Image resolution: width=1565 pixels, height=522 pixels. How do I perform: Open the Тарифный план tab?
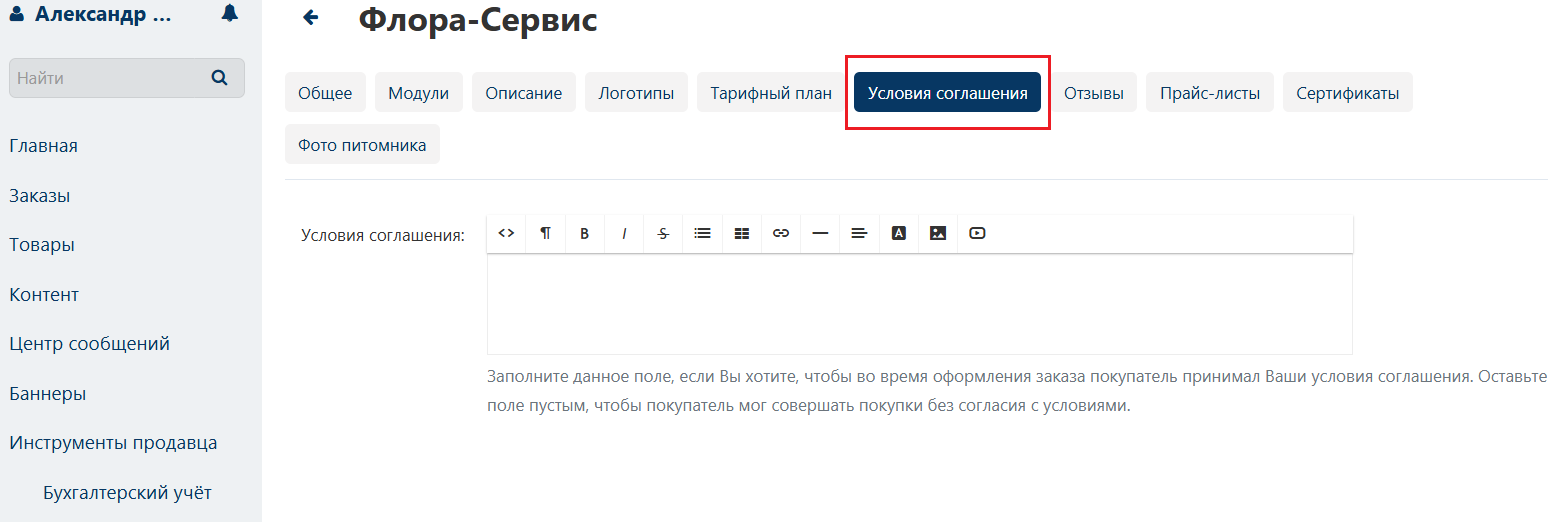tap(771, 93)
